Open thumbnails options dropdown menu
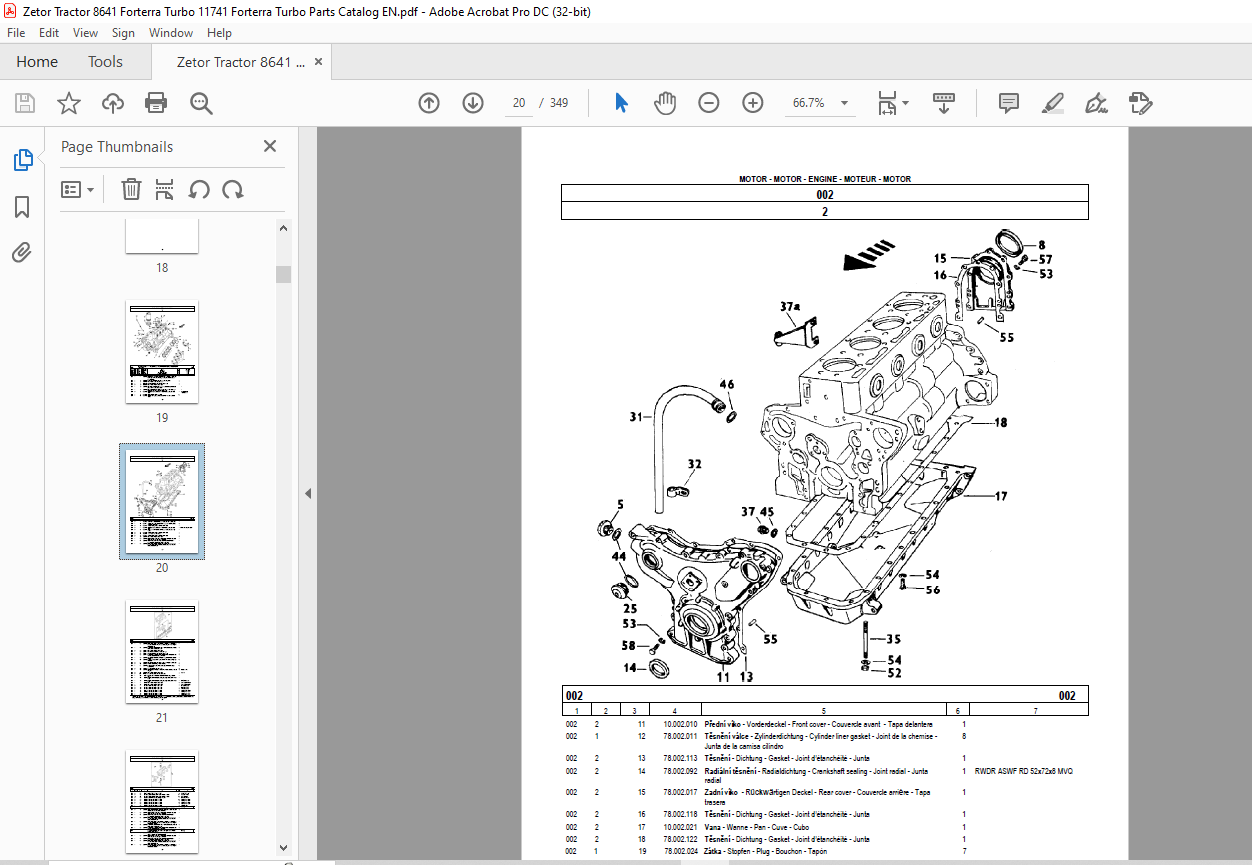This screenshot has height=865, width=1252. coord(78,189)
